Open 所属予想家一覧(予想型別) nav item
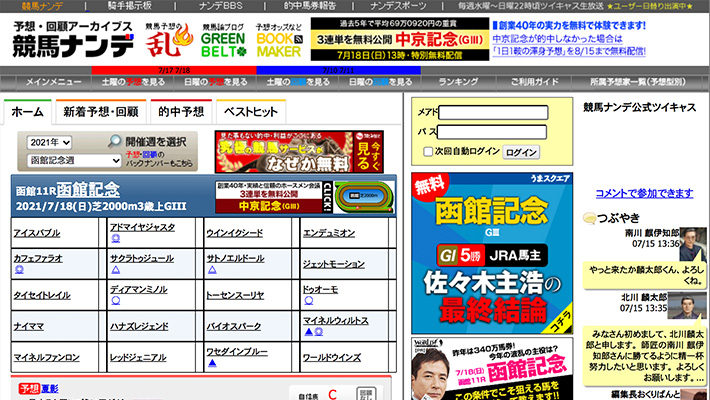The height and width of the screenshot is (400, 710). point(638,82)
